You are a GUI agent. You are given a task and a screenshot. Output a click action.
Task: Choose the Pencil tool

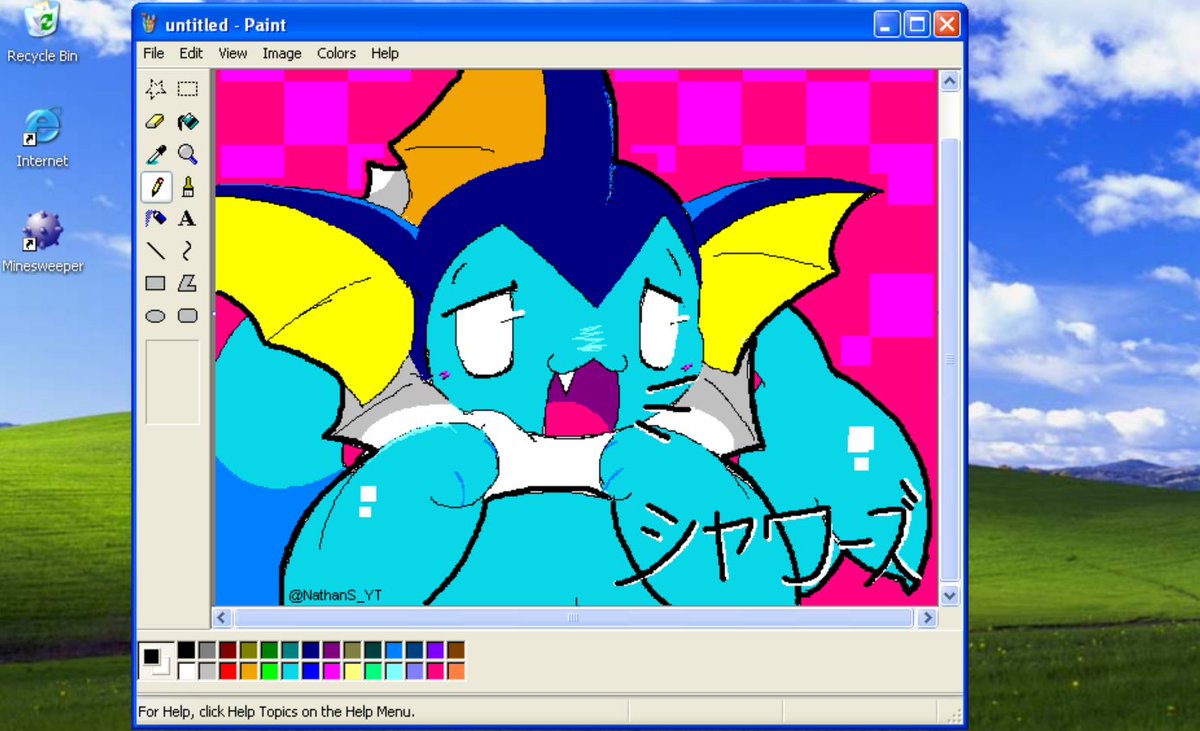[155, 186]
